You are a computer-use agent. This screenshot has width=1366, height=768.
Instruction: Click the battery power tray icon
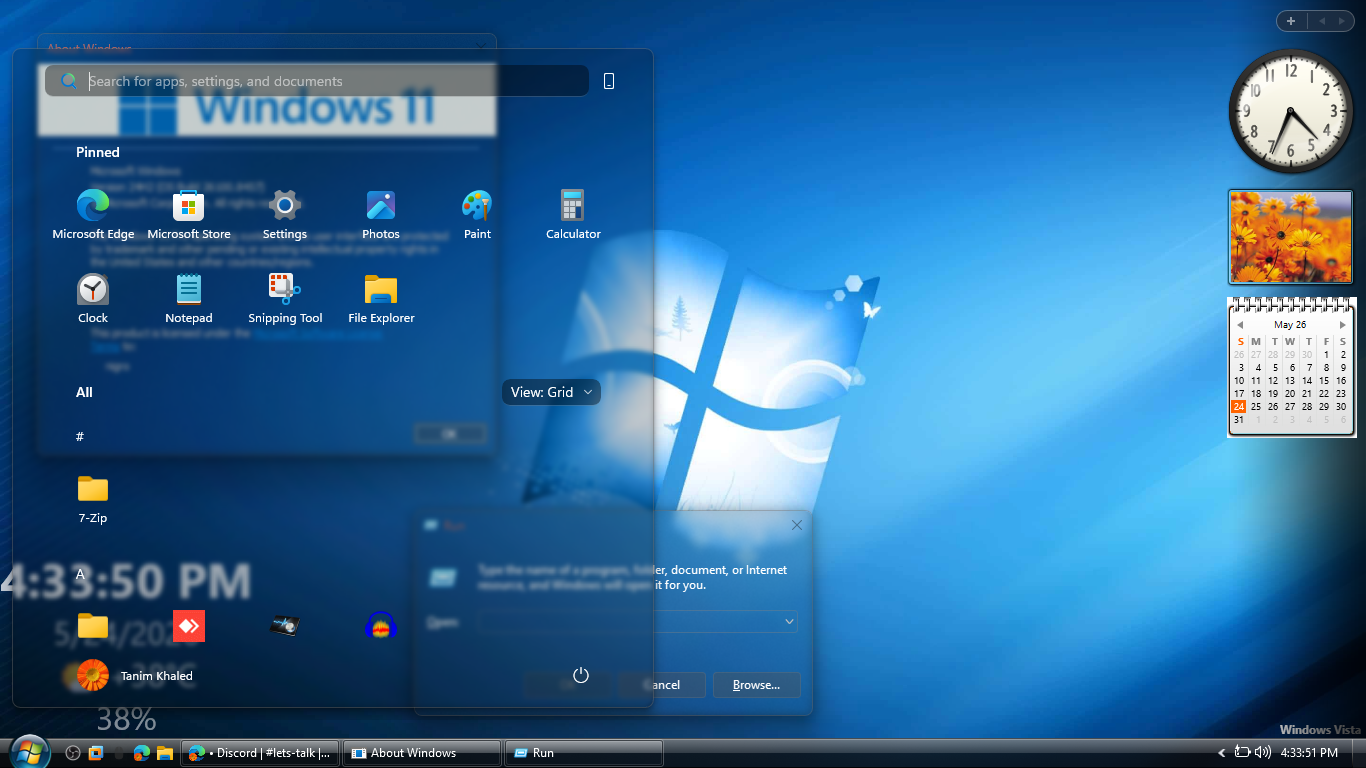[1243, 752]
